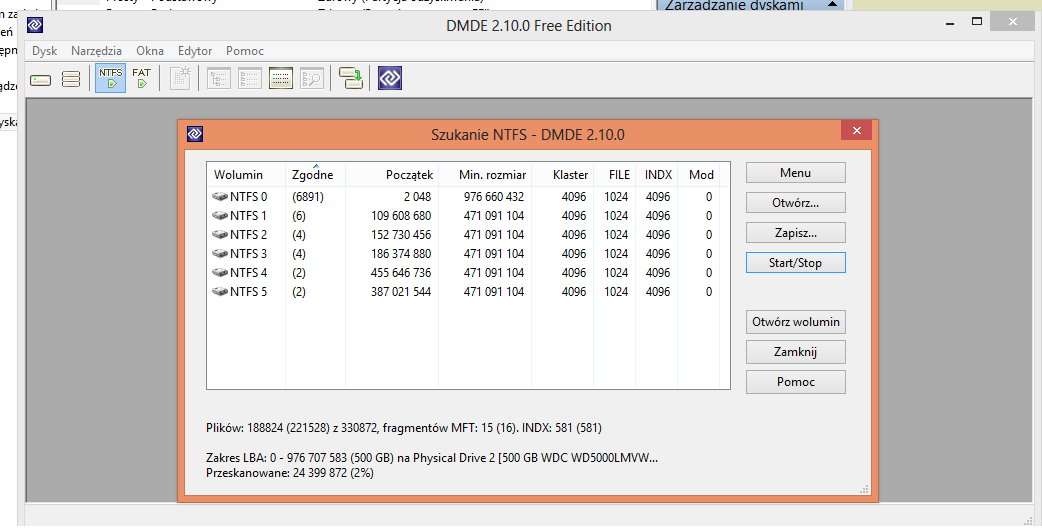
Task: Click the Menu button in search dialog
Action: (795, 173)
